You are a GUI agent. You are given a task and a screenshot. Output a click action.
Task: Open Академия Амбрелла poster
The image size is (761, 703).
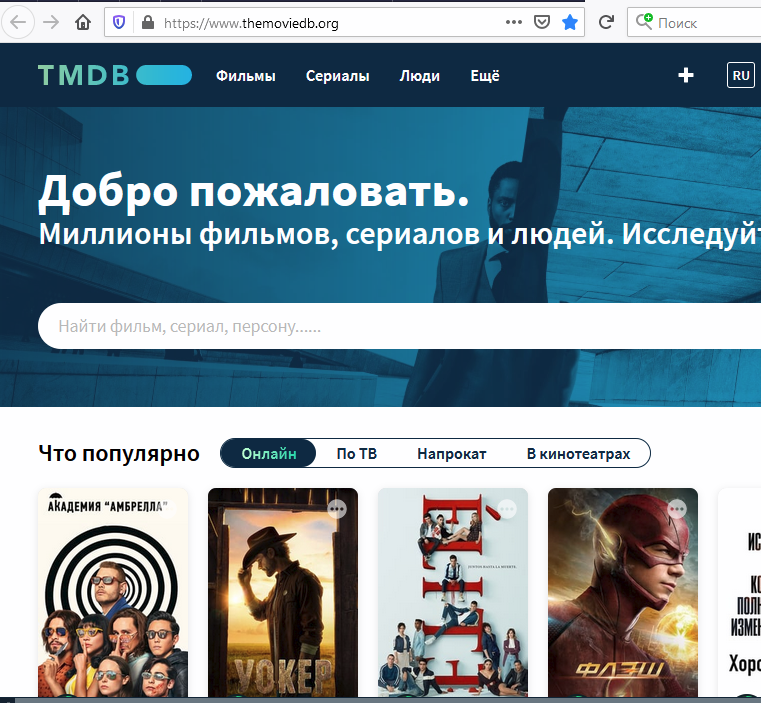pyautogui.click(x=113, y=592)
